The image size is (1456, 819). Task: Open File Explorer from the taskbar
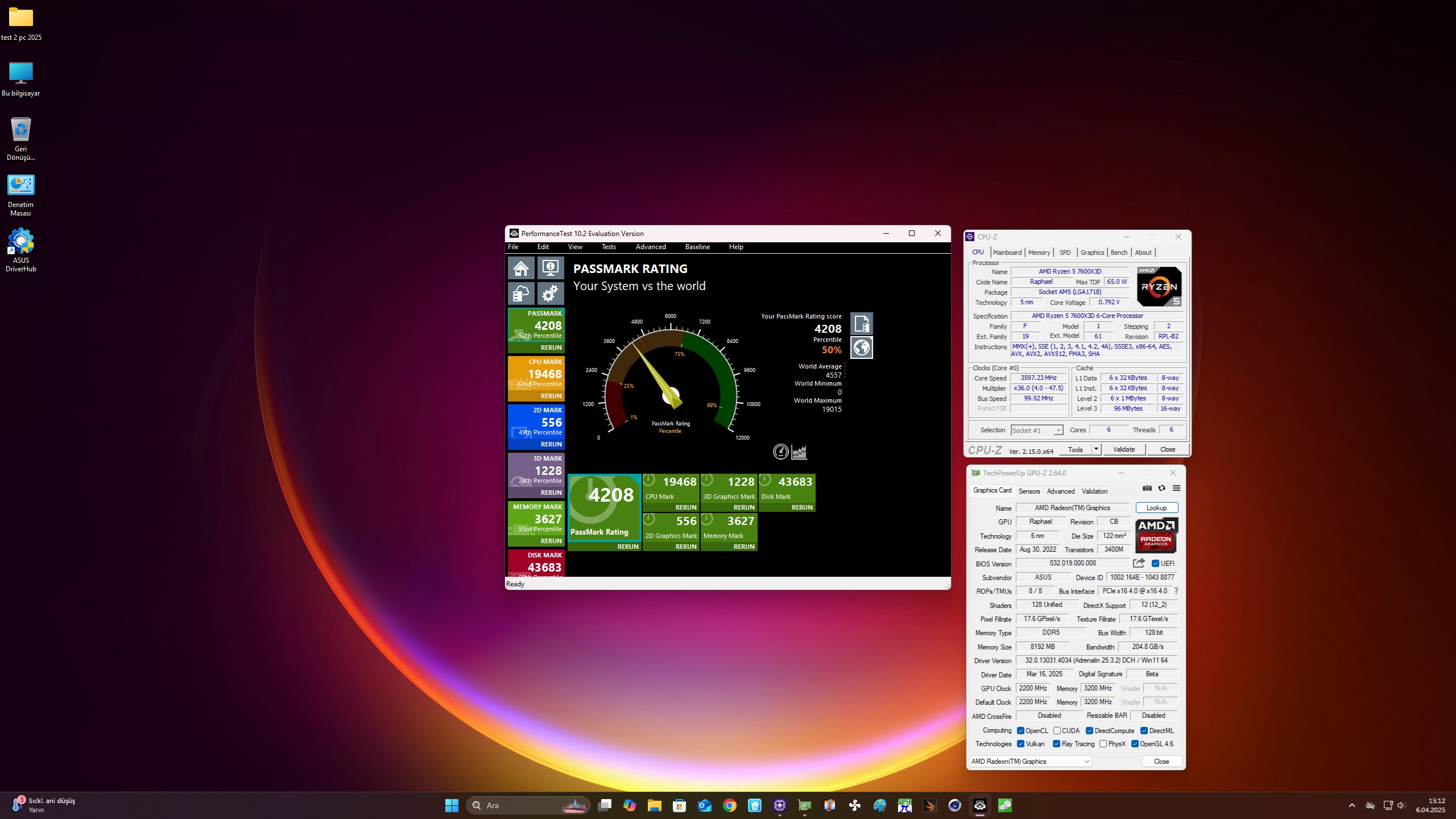point(655,805)
